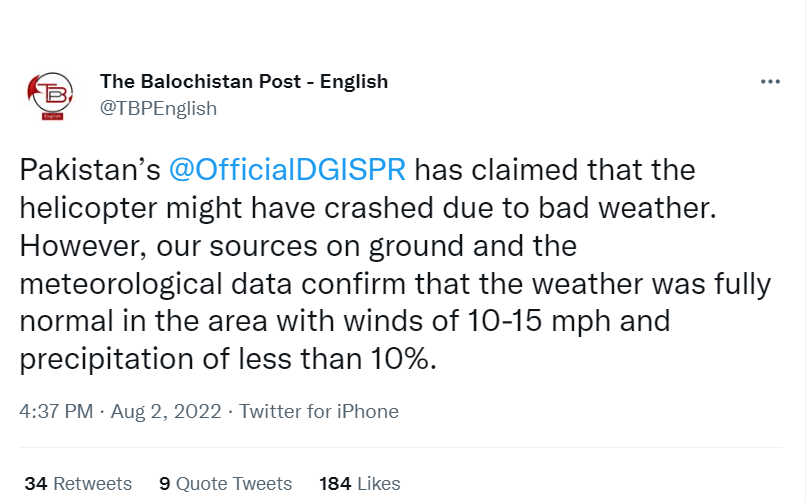Select the Aug 2, 2022 date

pyautogui.click(x=166, y=411)
